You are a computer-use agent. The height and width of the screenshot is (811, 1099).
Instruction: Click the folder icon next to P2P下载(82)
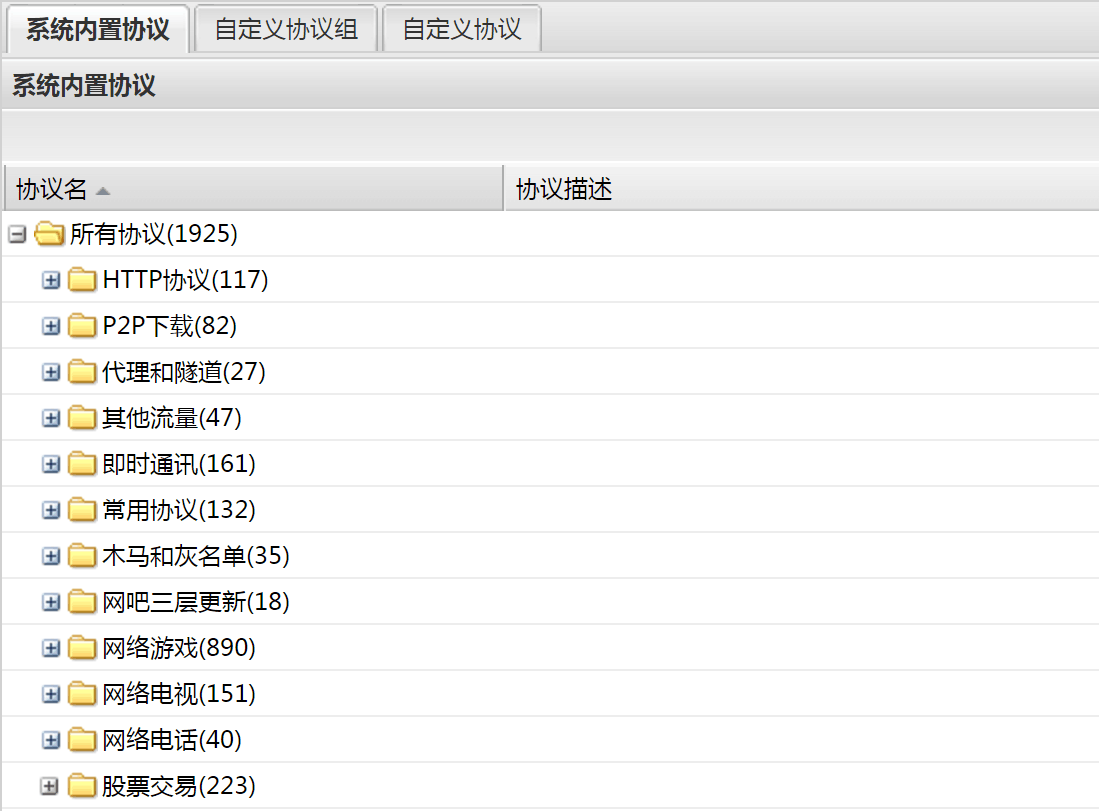[82, 326]
